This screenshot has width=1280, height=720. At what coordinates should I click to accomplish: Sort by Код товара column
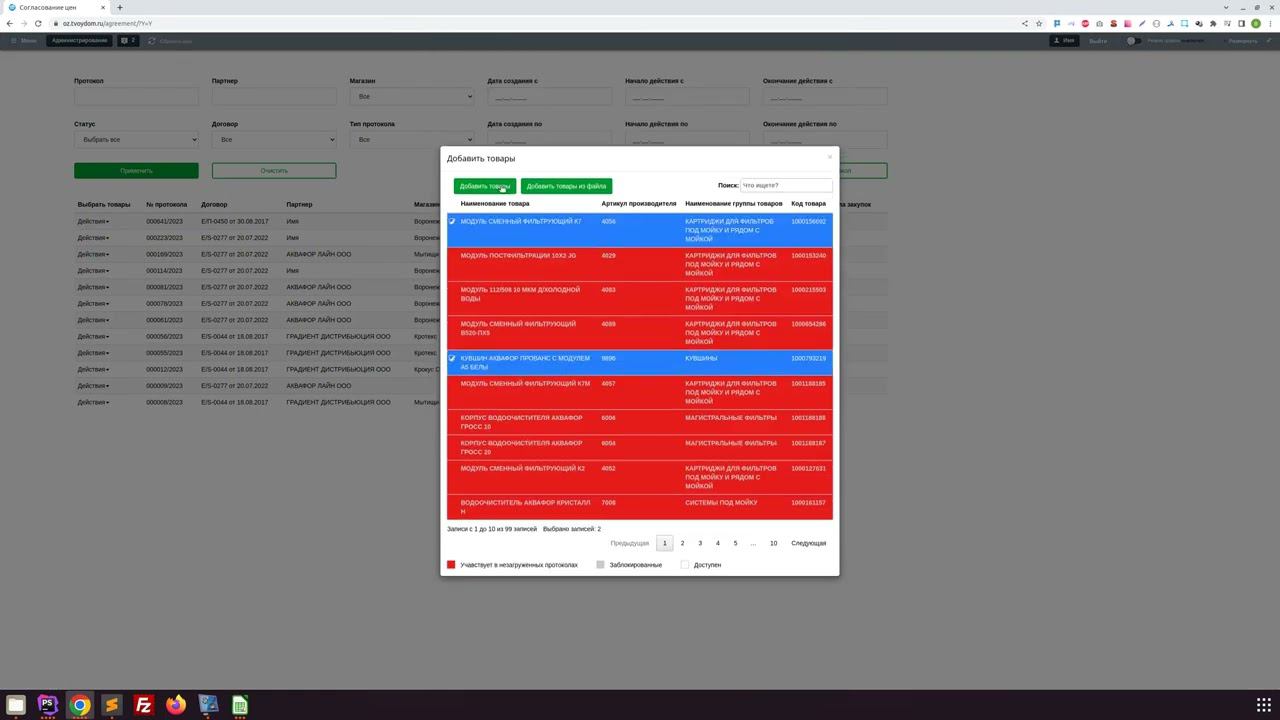[x=809, y=204]
